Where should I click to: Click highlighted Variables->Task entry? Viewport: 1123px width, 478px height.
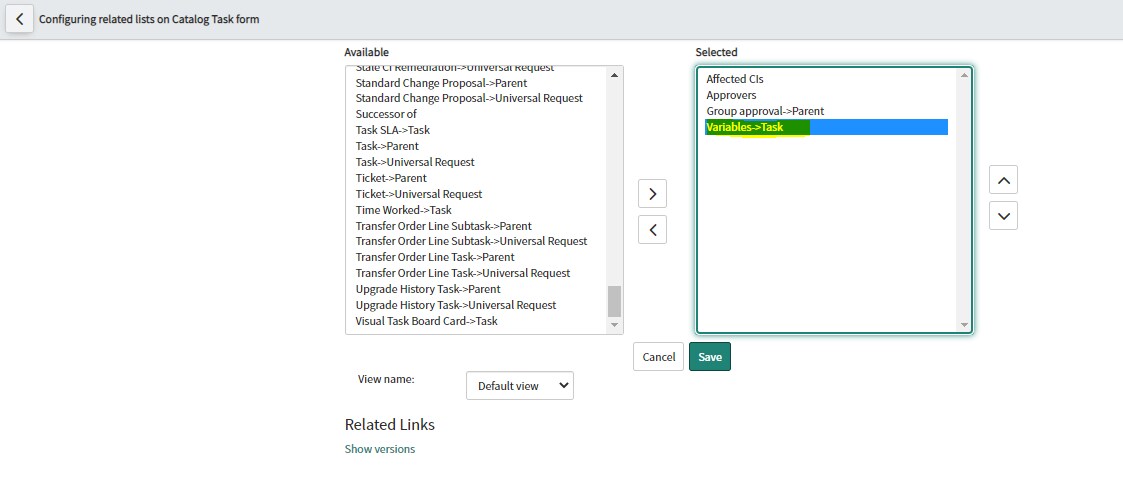tap(745, 127)
